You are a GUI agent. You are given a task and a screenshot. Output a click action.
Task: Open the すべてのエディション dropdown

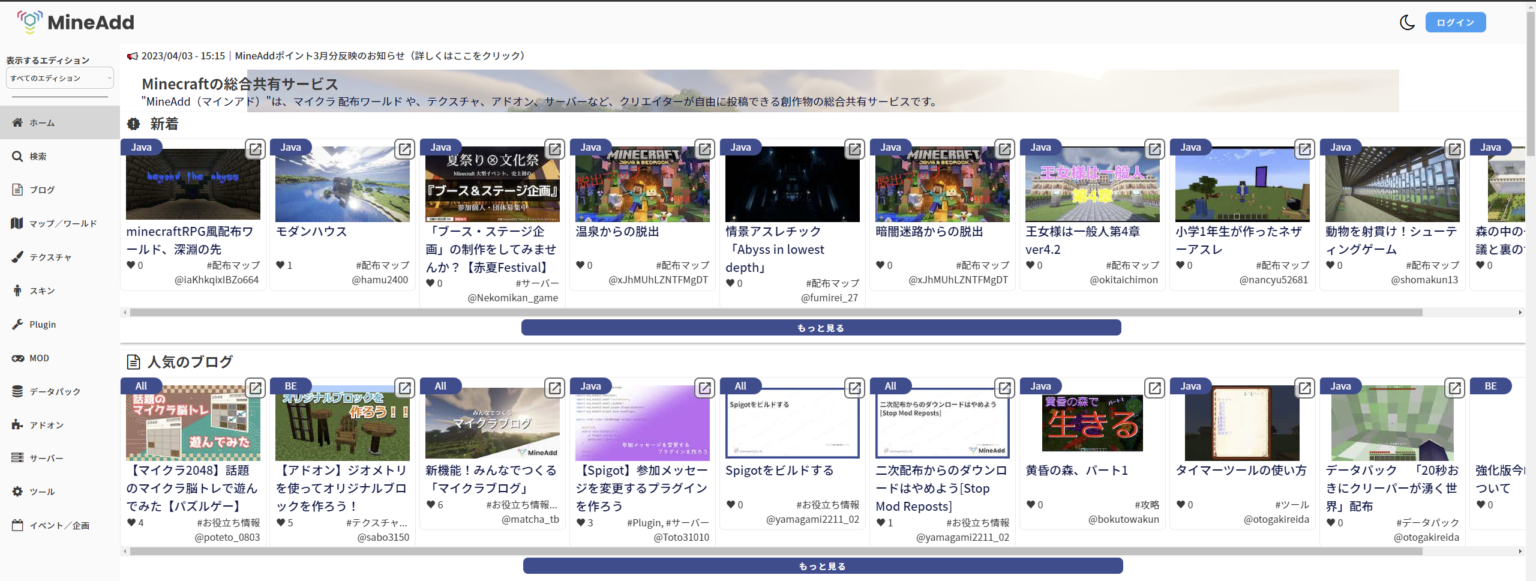pyautogui.click(x=57, y=78)
